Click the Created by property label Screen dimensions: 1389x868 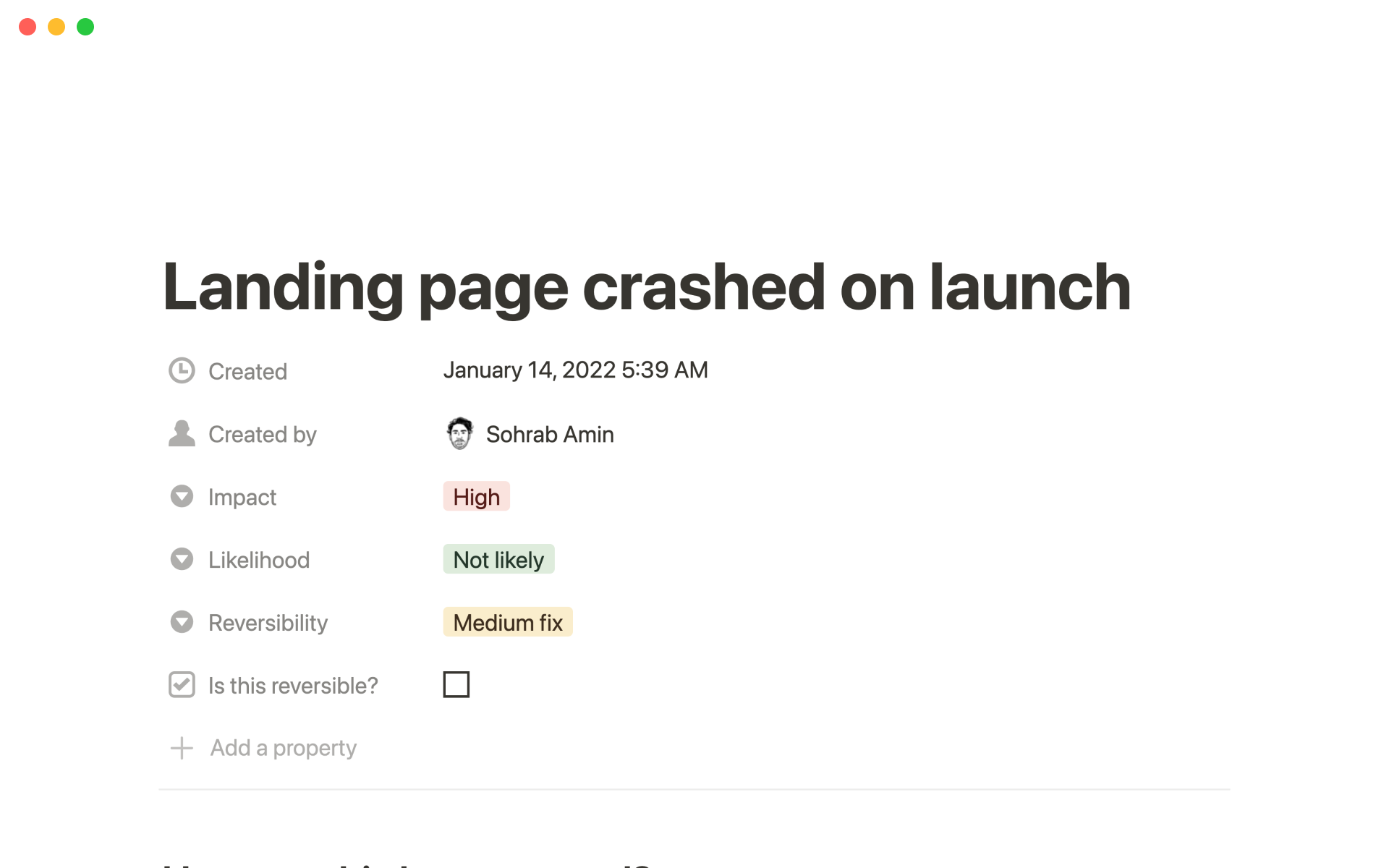pos(262,434)
